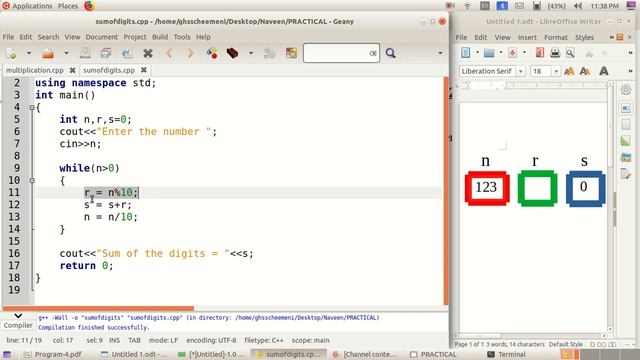Export as PDF in LibreOffice Writer
The height and width of the screenshot is (360, 640).
540,53
